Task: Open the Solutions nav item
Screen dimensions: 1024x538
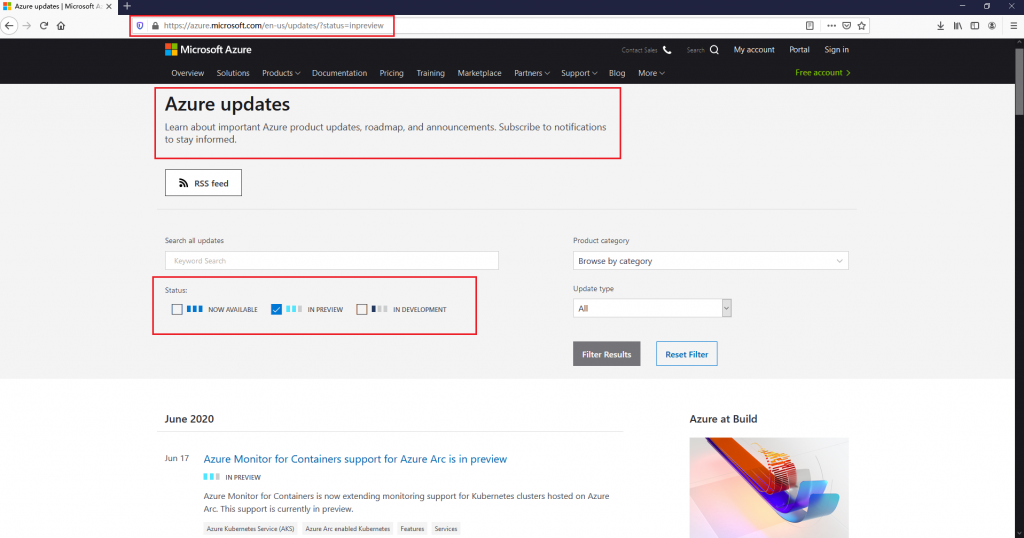Action: (x=233, y=73)
